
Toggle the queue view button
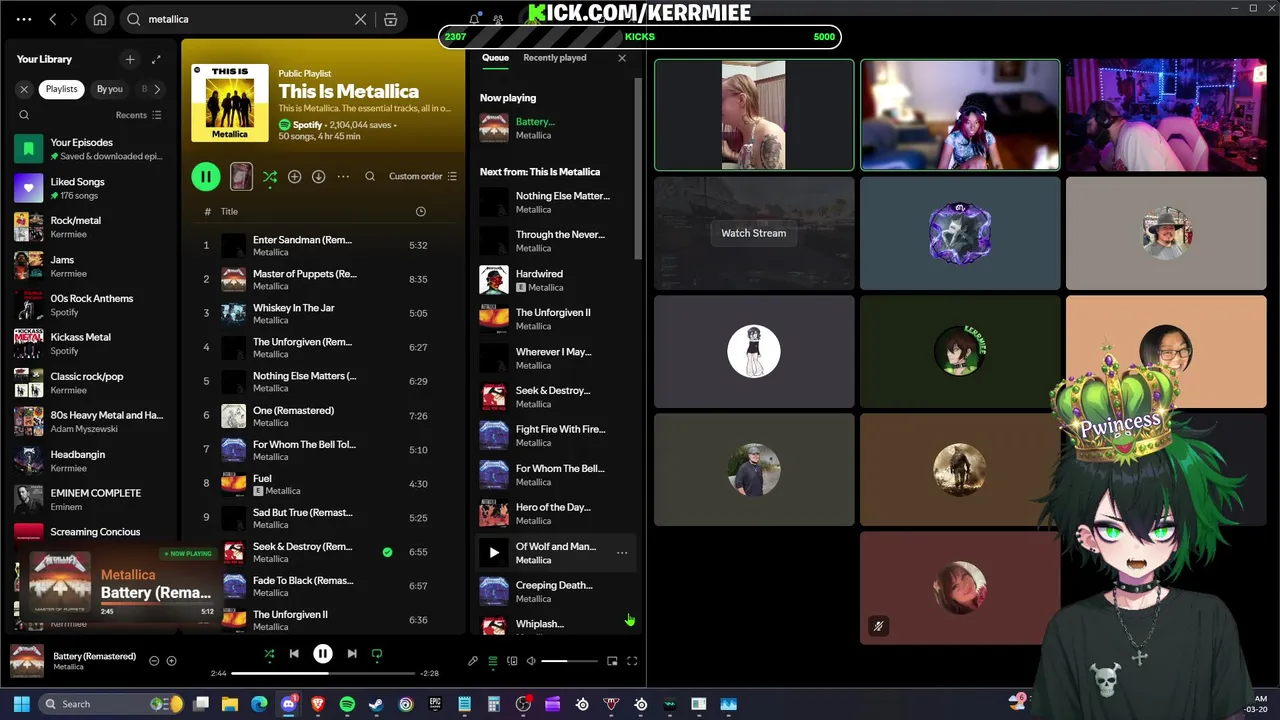coord(492,661)
